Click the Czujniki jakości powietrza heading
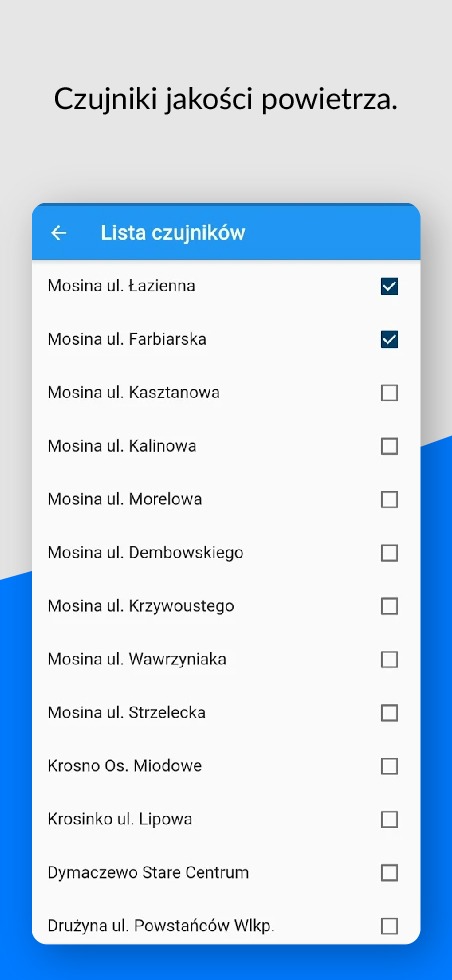Screen dimensions: 452x980 [226, 99]
